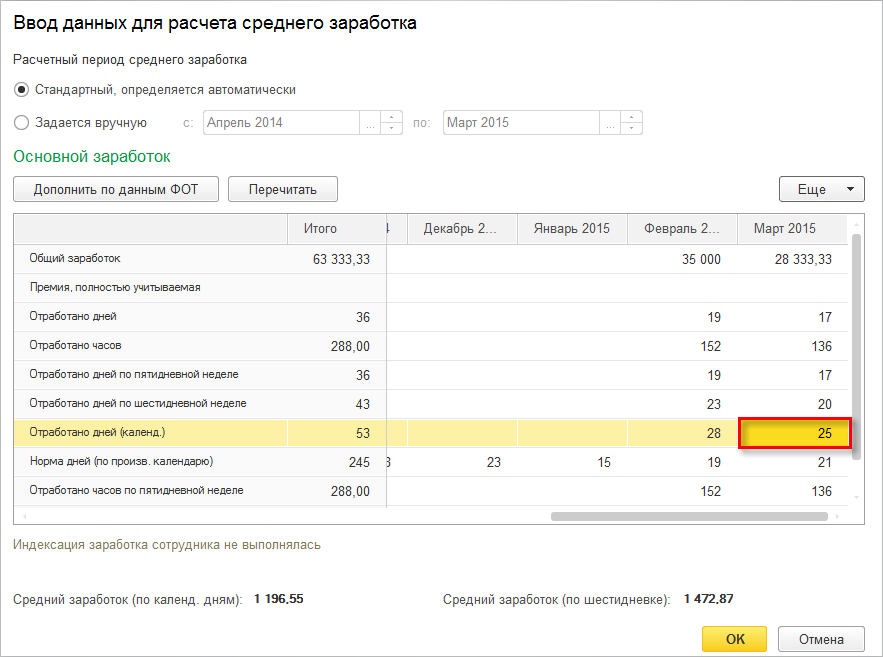
Task: Open the picker for the end month field
Action: click(x=610, y=123)
